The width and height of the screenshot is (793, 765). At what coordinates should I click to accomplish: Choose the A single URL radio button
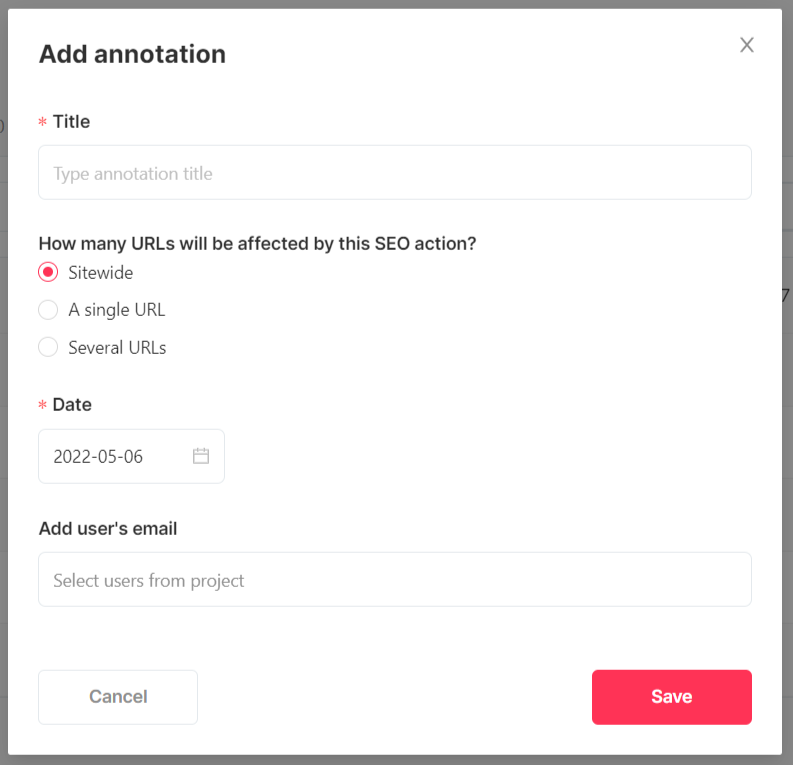click(48, 310)
